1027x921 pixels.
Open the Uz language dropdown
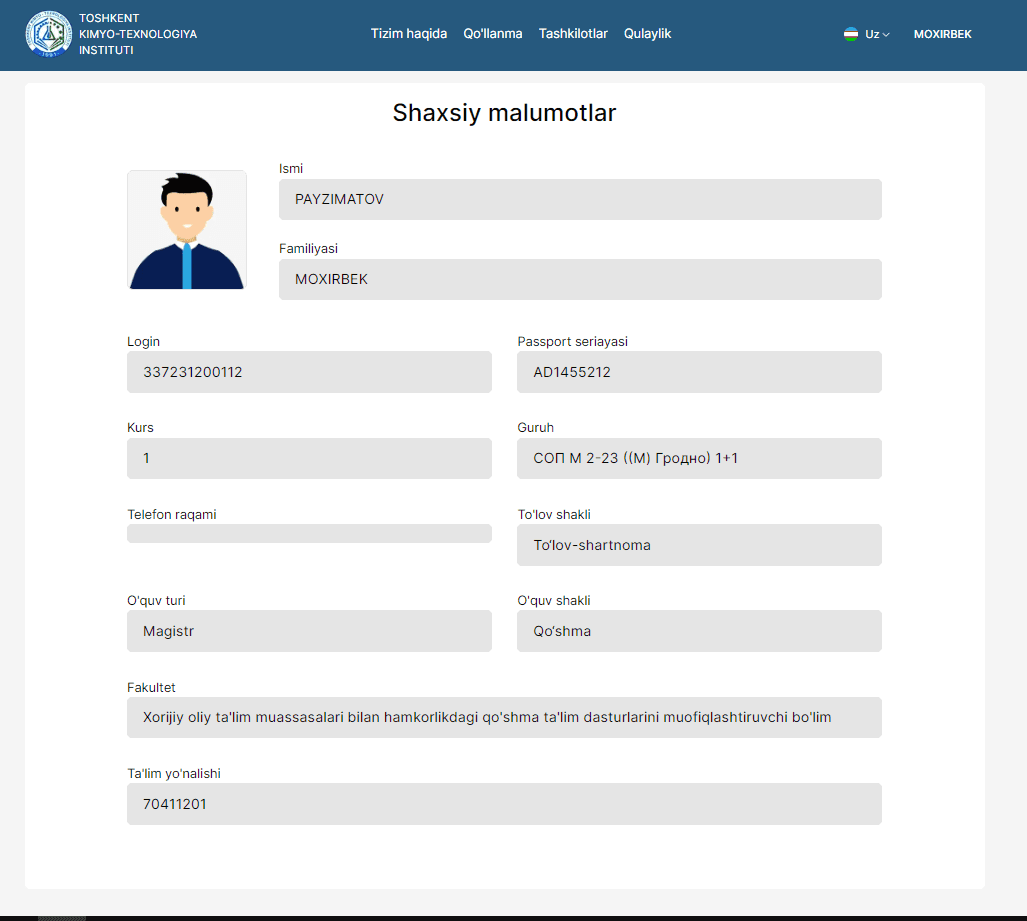pyautogui.click(x=876, y=34)
